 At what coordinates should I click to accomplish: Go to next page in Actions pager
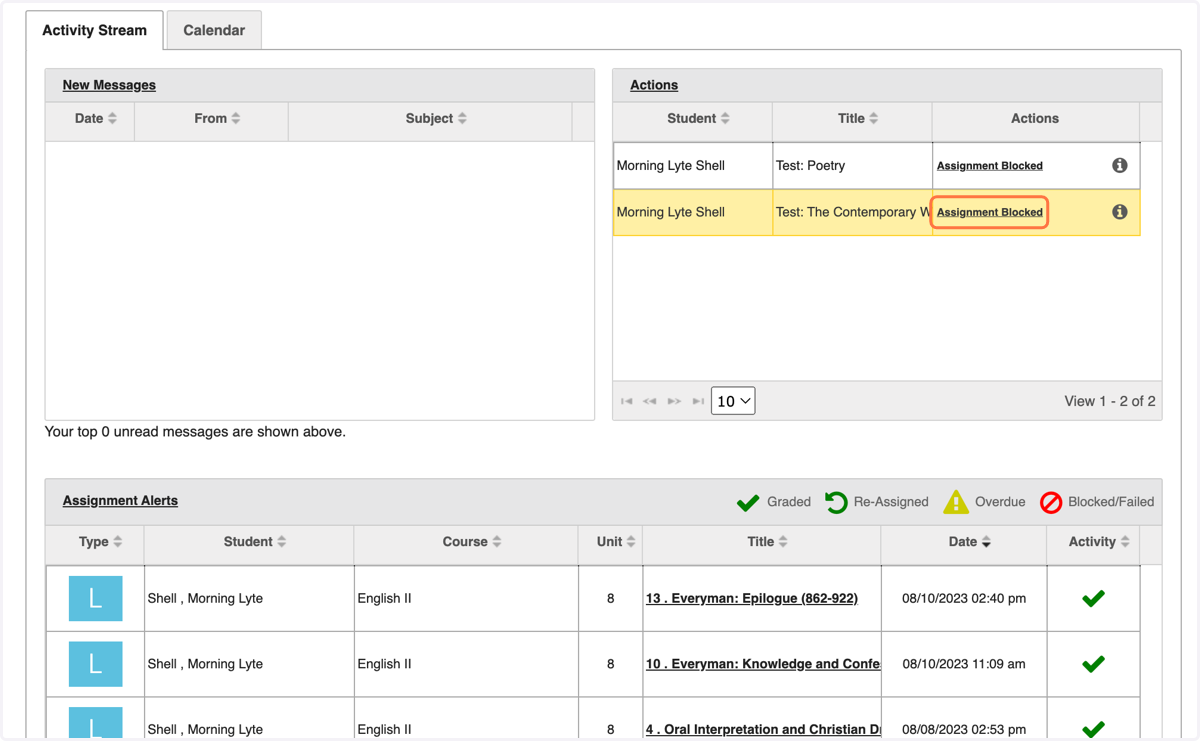674,401
